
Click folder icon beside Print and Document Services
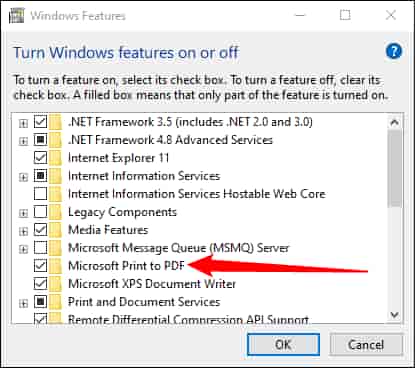(x=55, y=301)
